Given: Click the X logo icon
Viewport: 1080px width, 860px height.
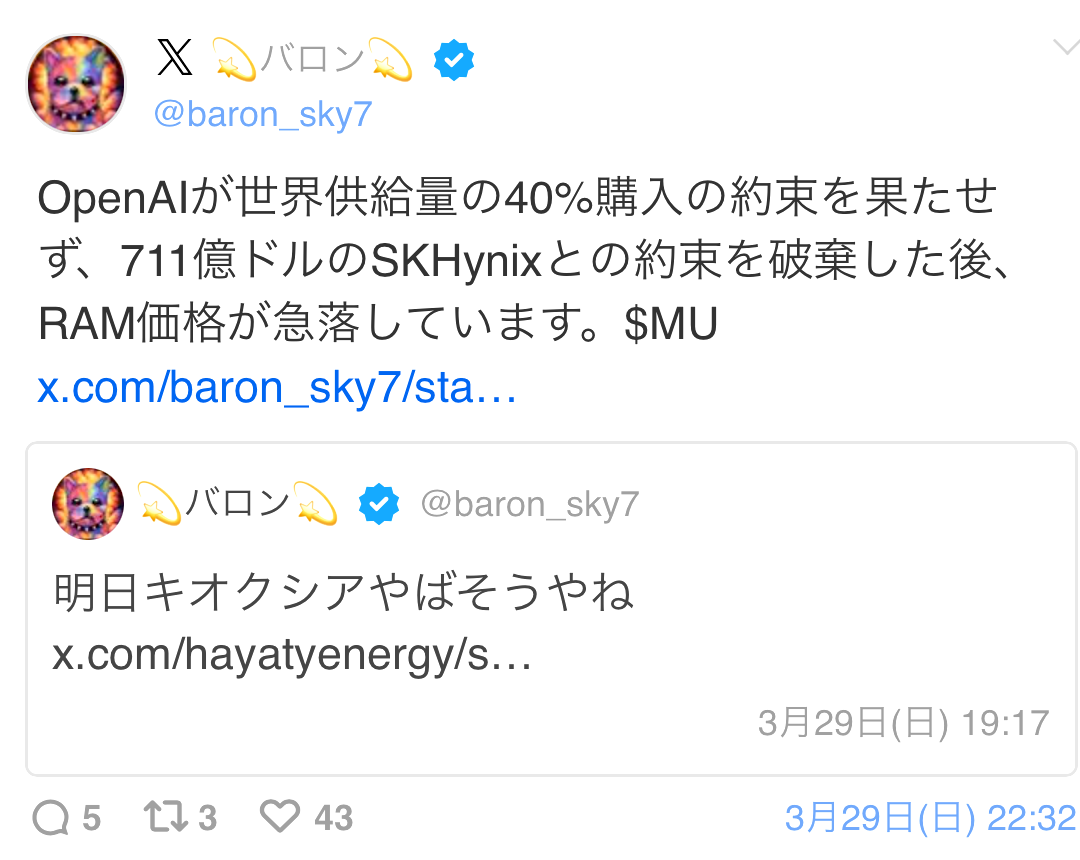Looking at the screenshot, I should tap(175, 57).
